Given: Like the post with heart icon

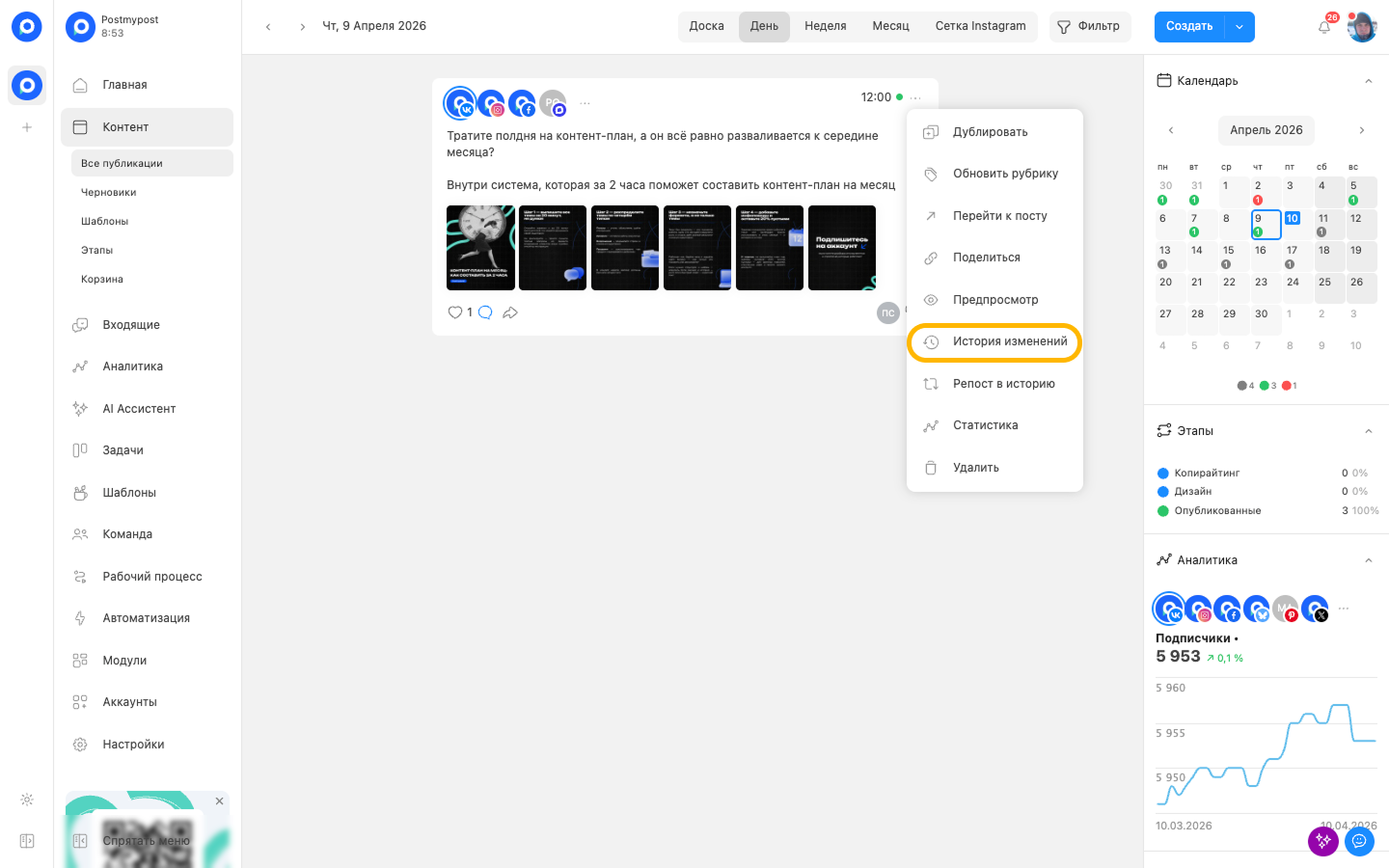Looking at the screenshot, I should point(455,312).
